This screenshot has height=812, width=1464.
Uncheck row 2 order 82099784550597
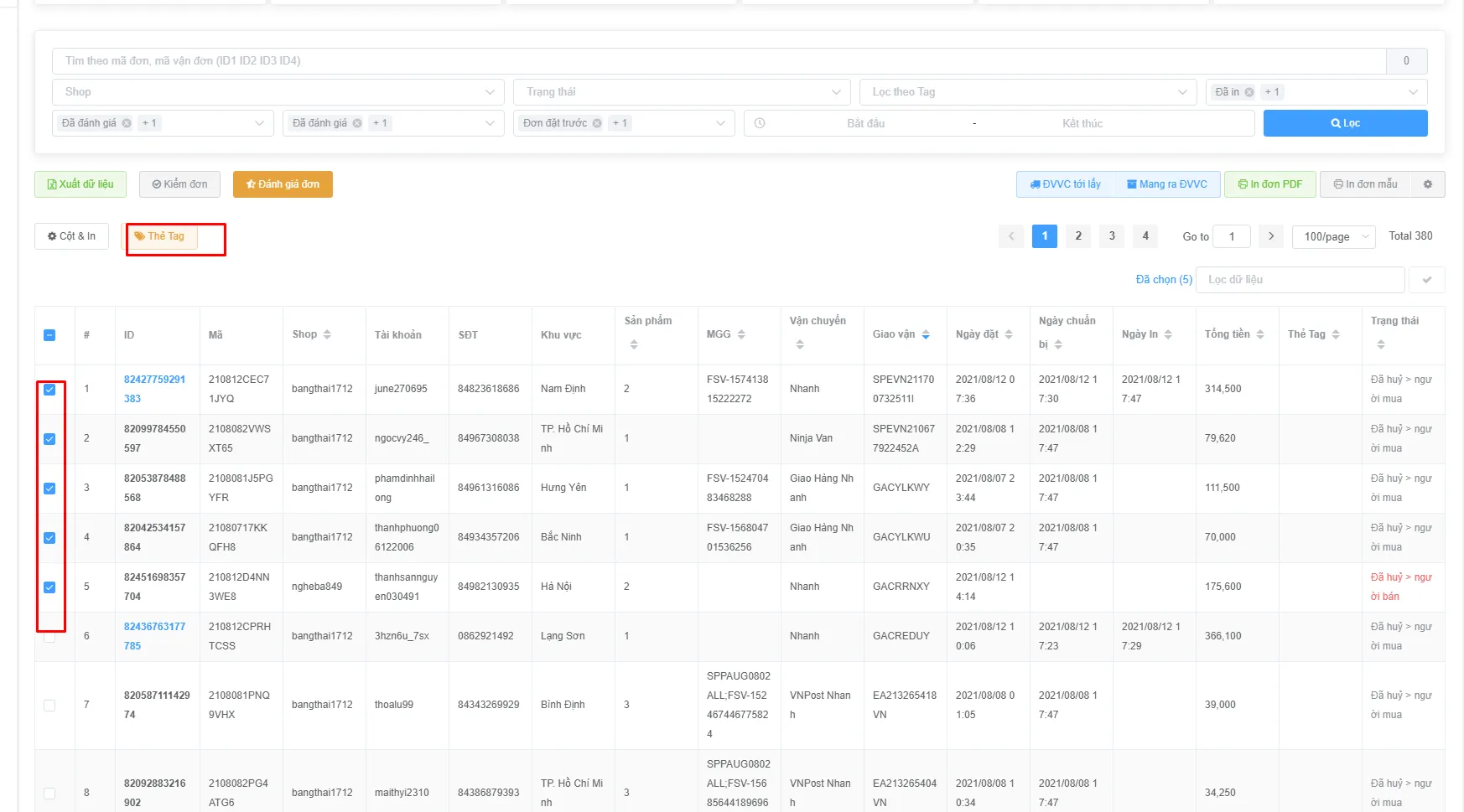[x=49, y=439]
